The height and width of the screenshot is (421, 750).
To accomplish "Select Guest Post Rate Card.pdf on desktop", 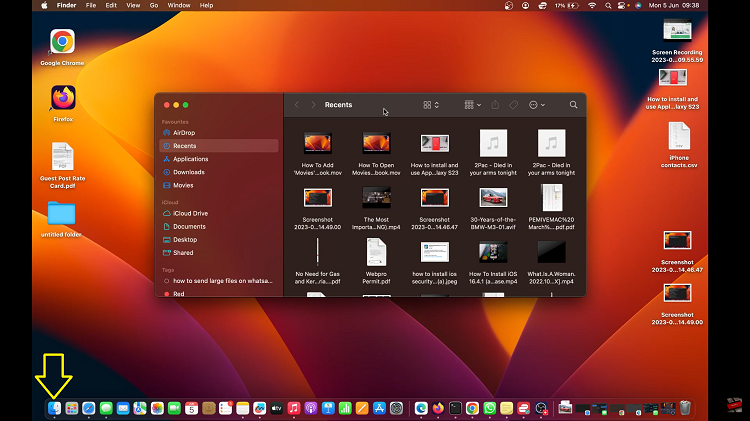I will coord(63,165).
